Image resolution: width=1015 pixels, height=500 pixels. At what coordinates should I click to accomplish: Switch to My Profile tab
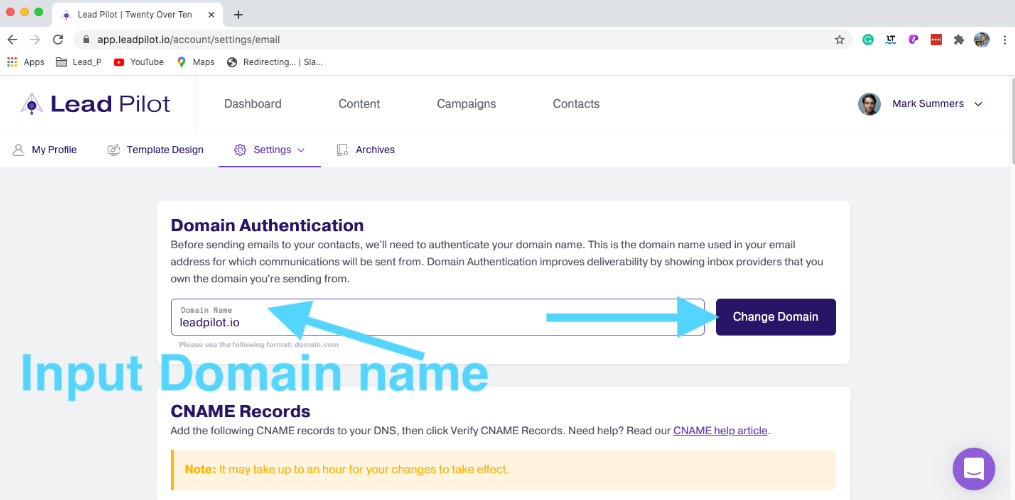[45, 150]
